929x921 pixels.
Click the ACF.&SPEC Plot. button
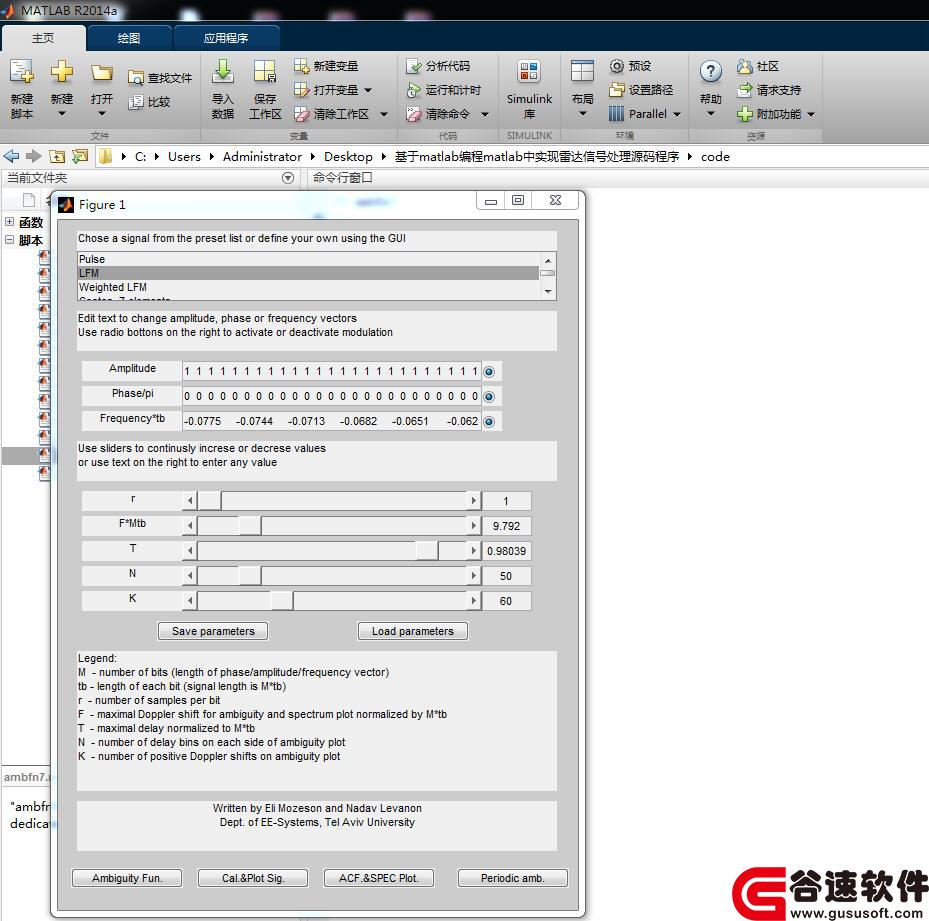tap(379, 878)
